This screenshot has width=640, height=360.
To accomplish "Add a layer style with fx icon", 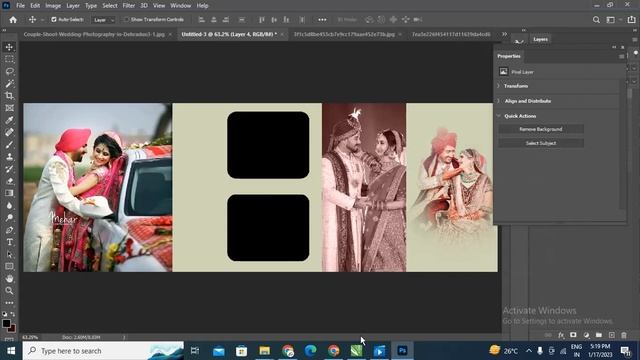I will [x=561, y=335].
